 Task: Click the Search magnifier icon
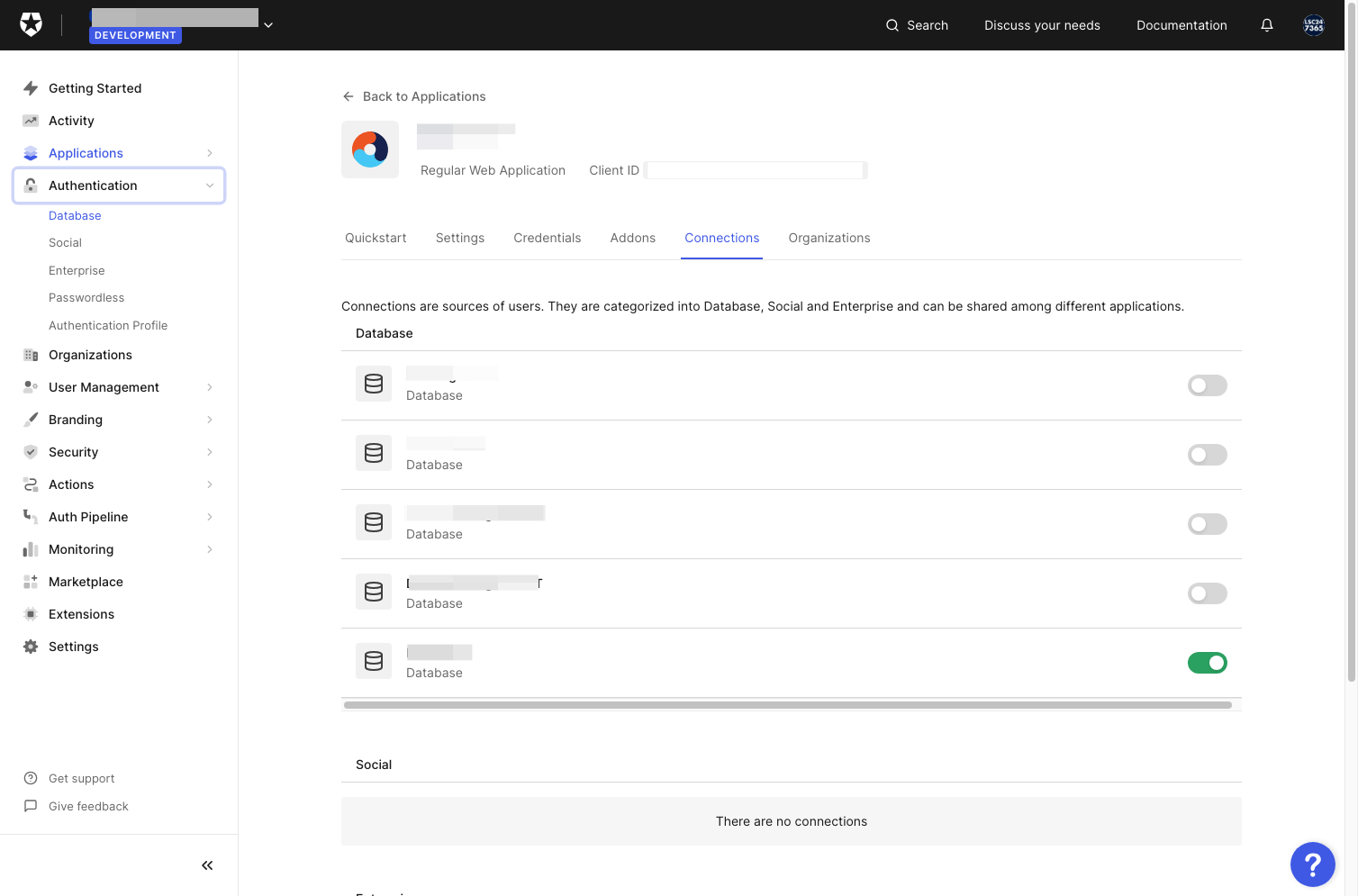coord(892,25)
